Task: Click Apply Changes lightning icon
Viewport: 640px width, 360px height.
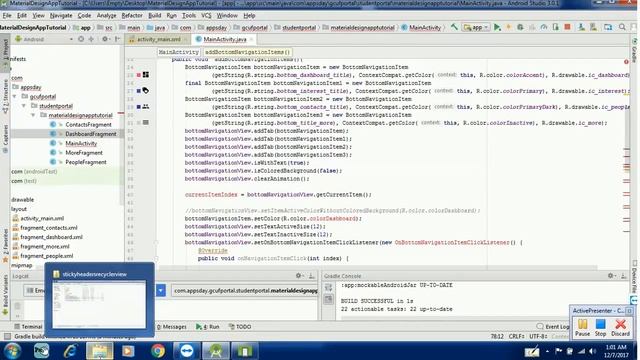Action: tap(509, 27)
